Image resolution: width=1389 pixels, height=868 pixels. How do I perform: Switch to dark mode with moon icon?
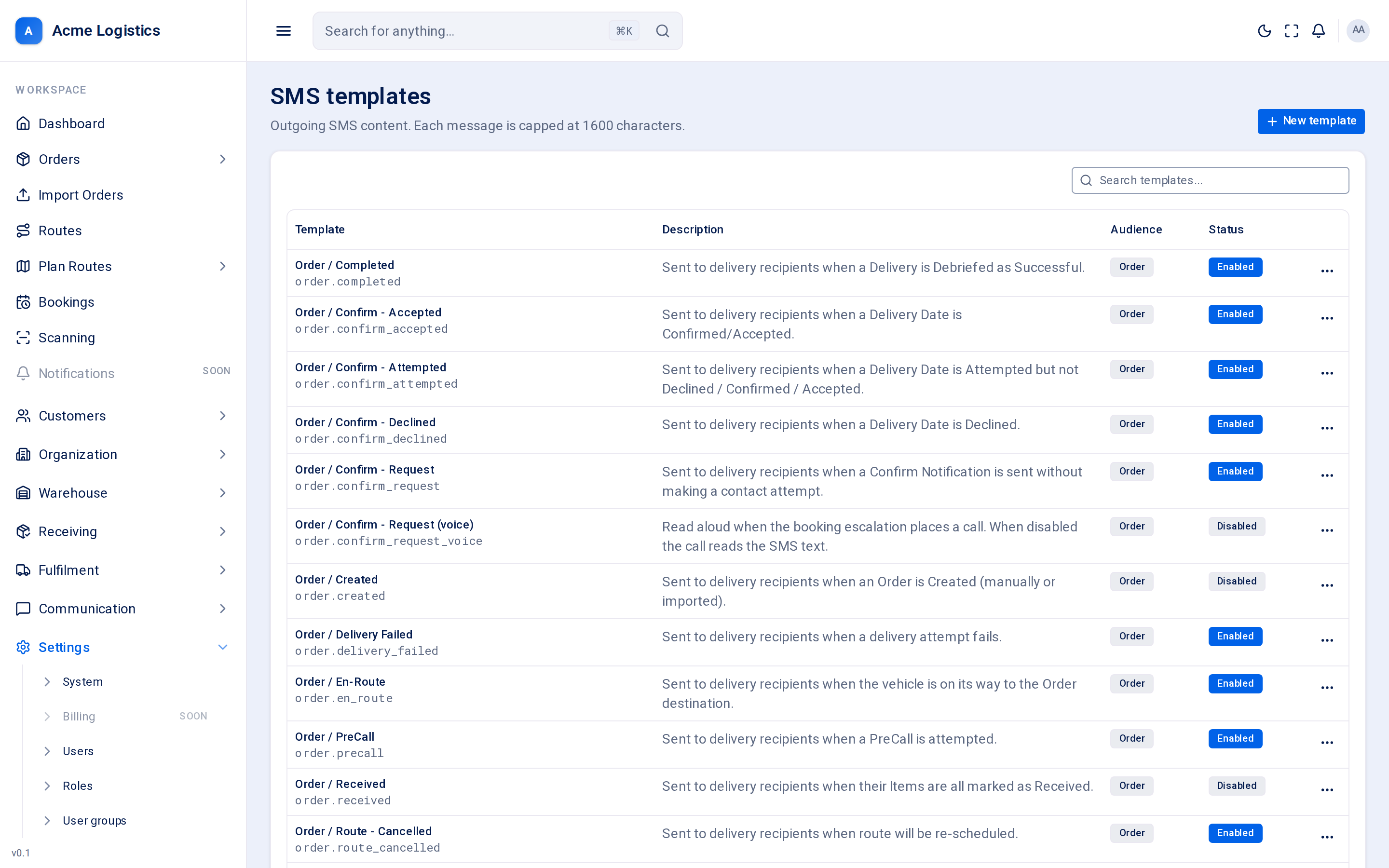[x=1264, y=31]
